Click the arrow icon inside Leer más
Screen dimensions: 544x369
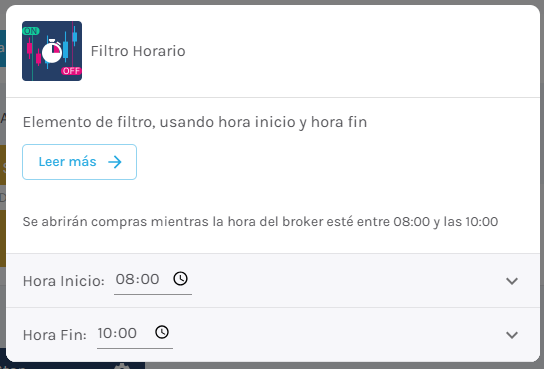coord(115,162)
